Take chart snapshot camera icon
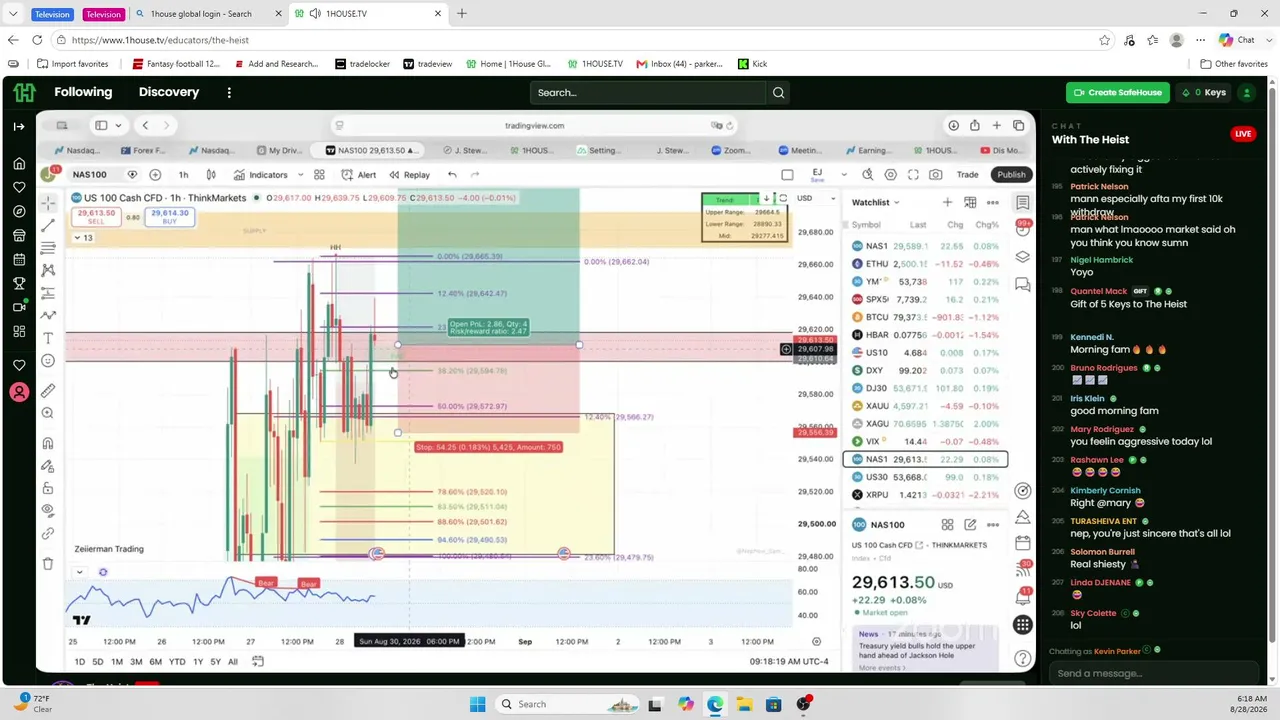The height and width of the screenshot is (720, 1280). [x=936, y=175]
